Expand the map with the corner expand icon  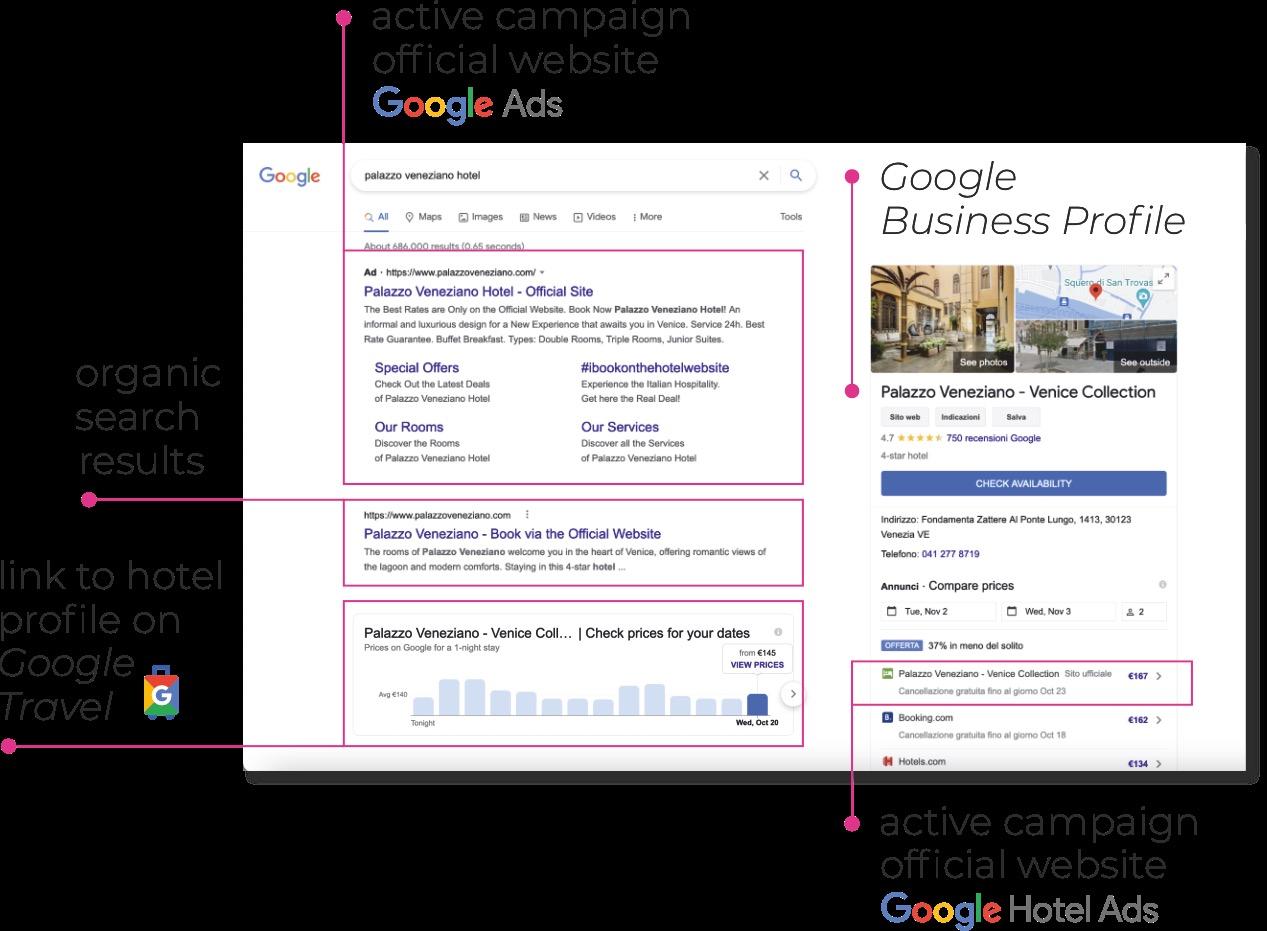click(1163, 279)
